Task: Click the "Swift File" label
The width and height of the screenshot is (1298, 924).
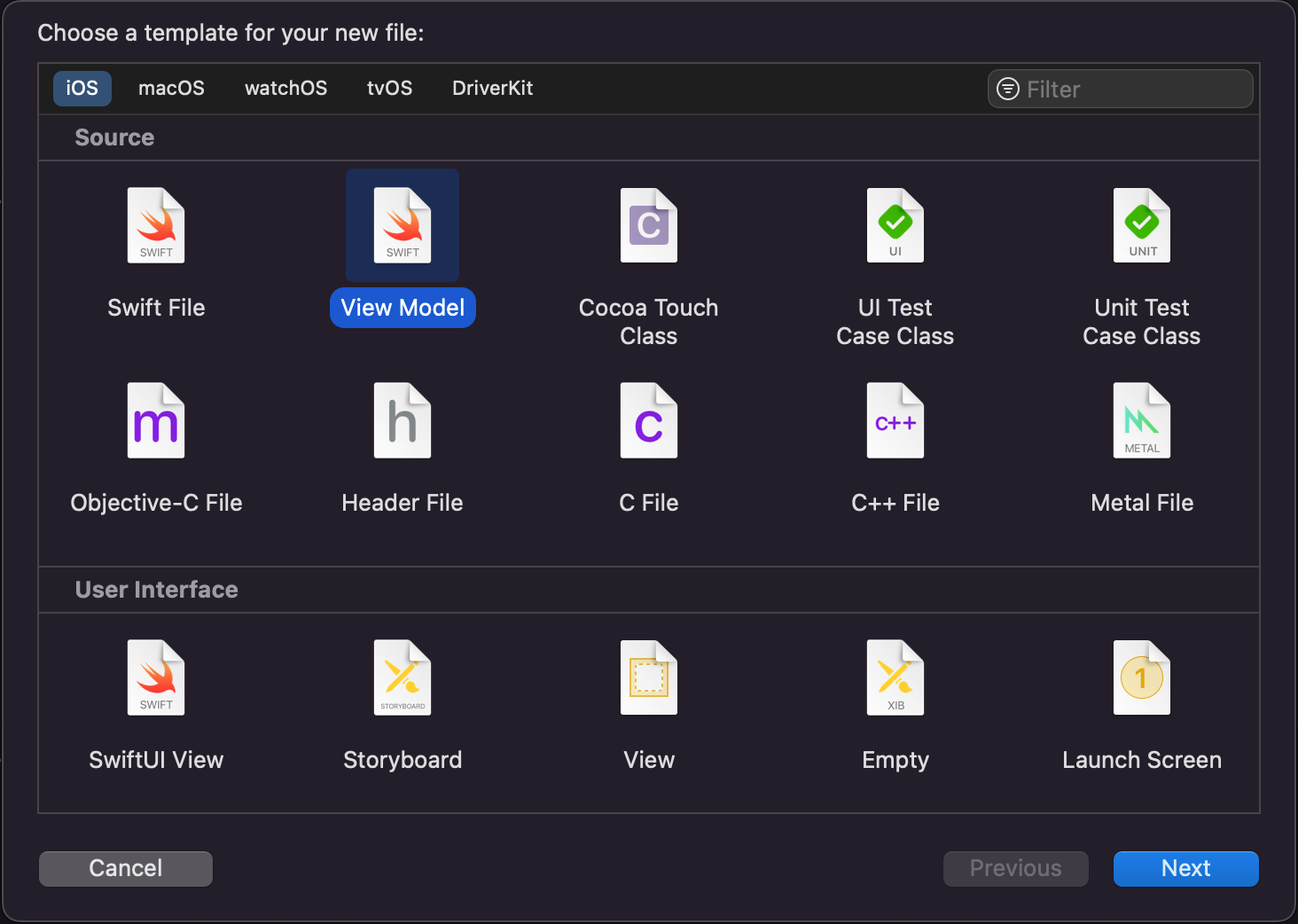Action: click(156, 308)
